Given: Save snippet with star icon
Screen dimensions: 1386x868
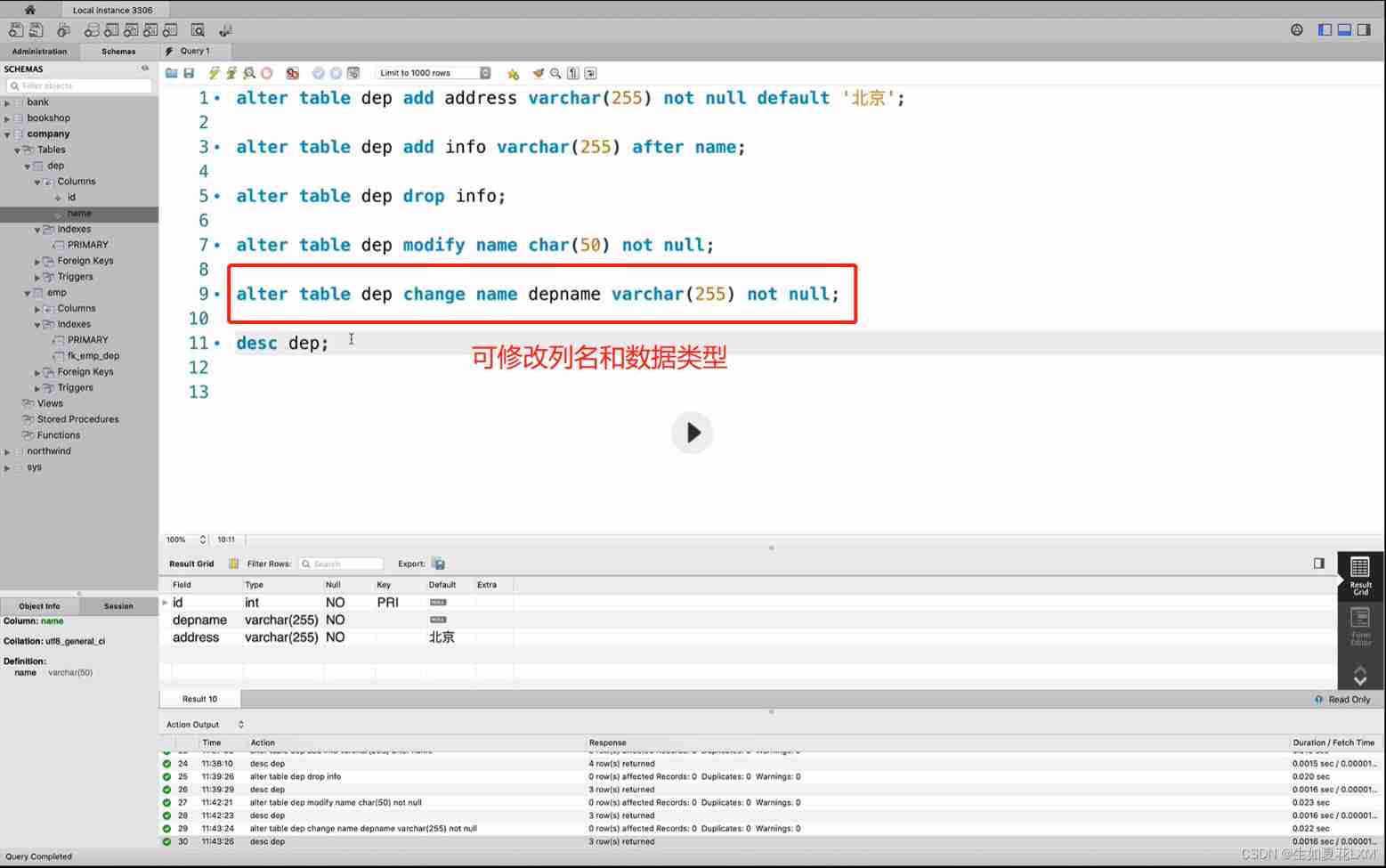Looking at the screenshot, I should click(513, 73).
